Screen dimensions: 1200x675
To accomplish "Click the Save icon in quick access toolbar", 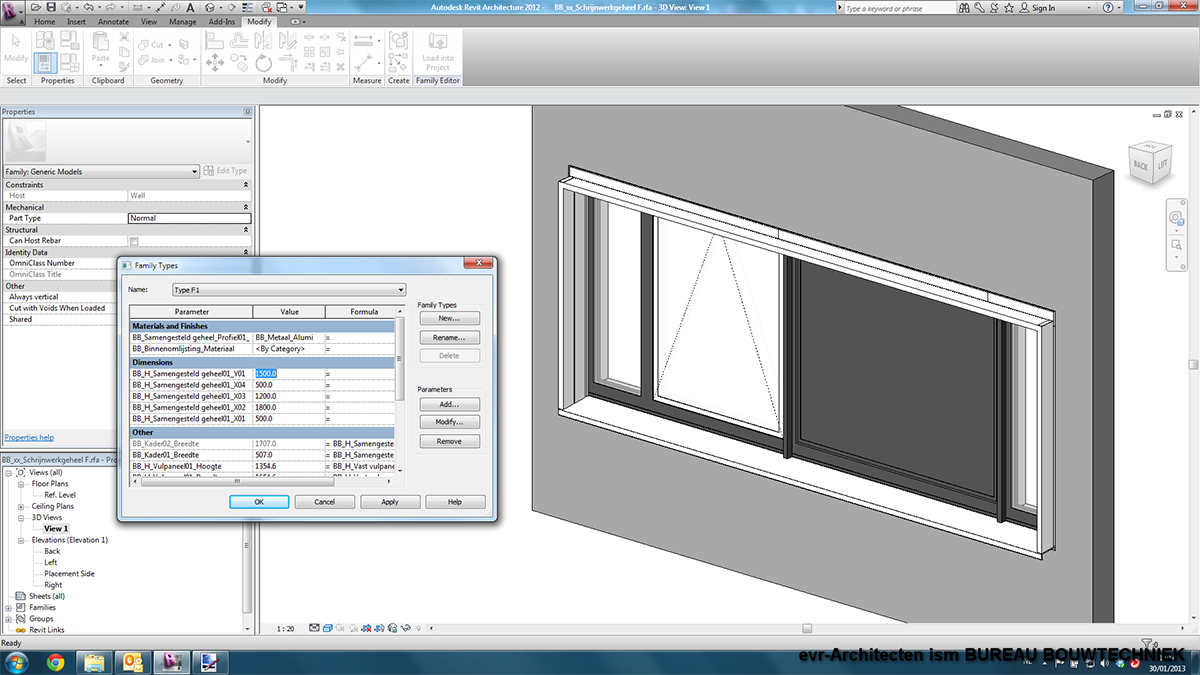I will [x=49, y=7].
